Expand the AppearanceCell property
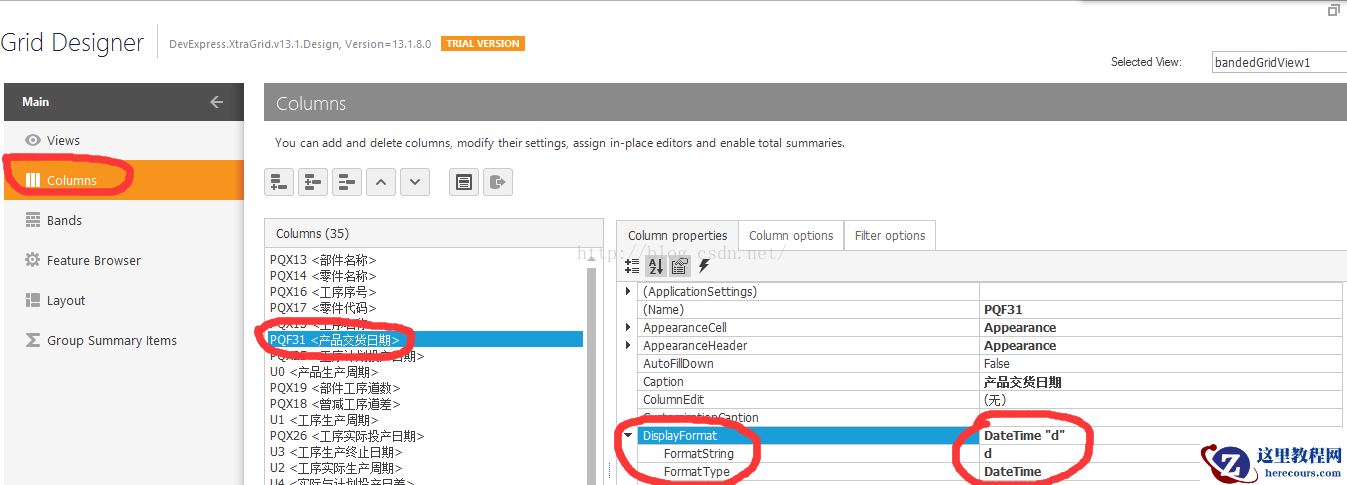 click(628, 328)
